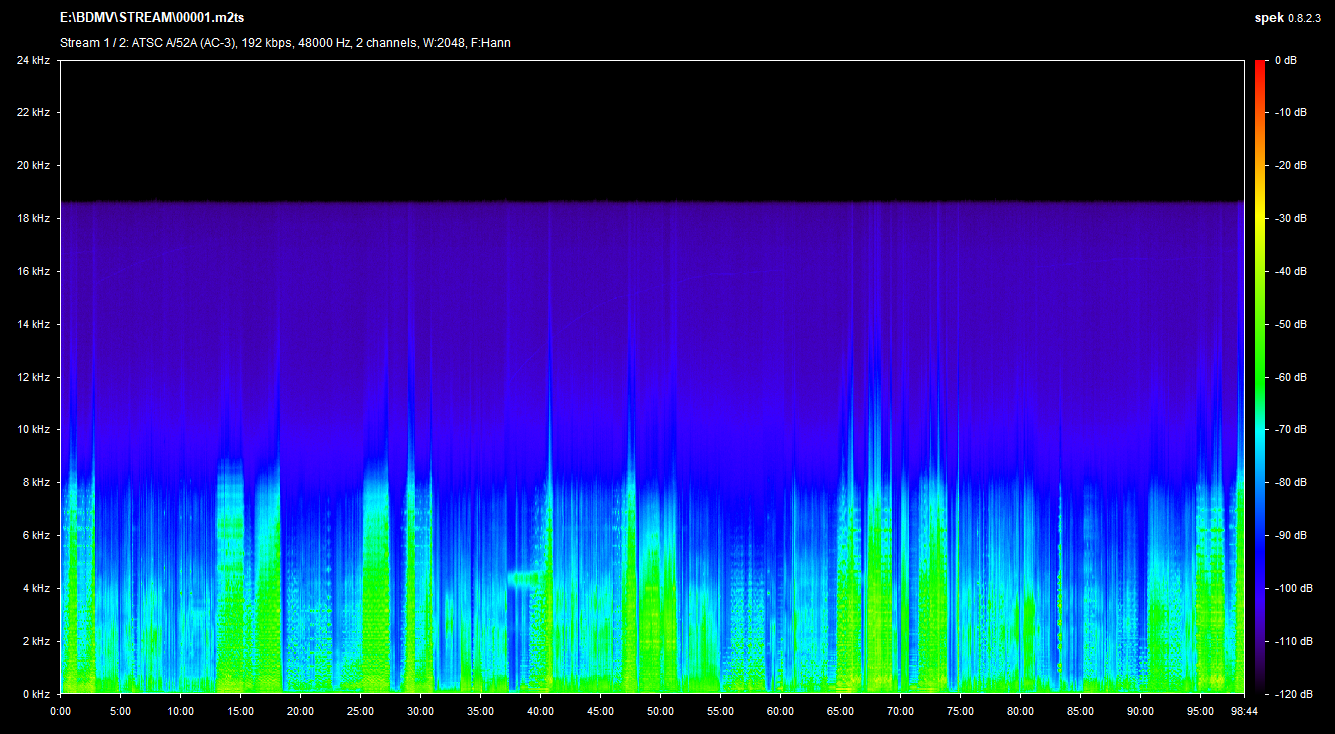Image resolution: width=1335 pixels, height=734 pixels.
Task: Click the red top of the dB color bar
Action: (x=1261, y=66)
